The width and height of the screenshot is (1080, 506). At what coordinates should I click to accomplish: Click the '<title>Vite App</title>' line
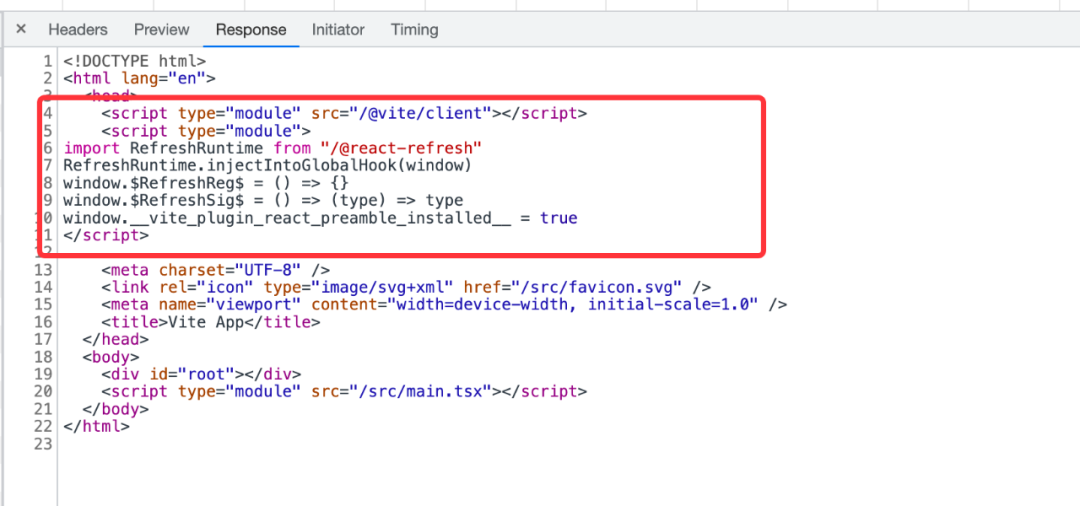[x=211, y=321]
